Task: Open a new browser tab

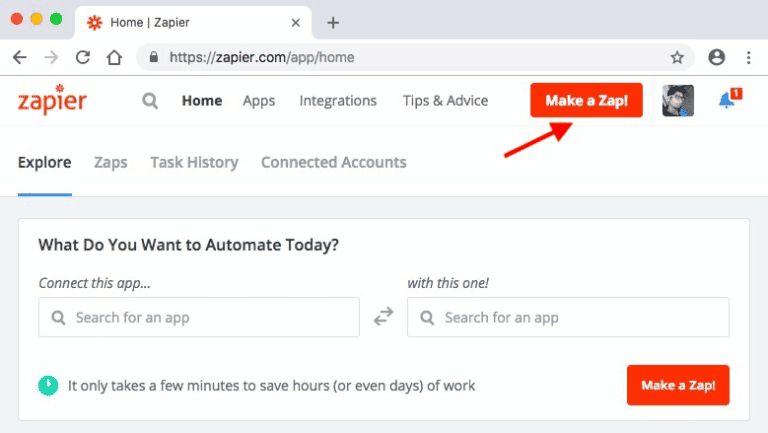Action: (x=333, y=23)
